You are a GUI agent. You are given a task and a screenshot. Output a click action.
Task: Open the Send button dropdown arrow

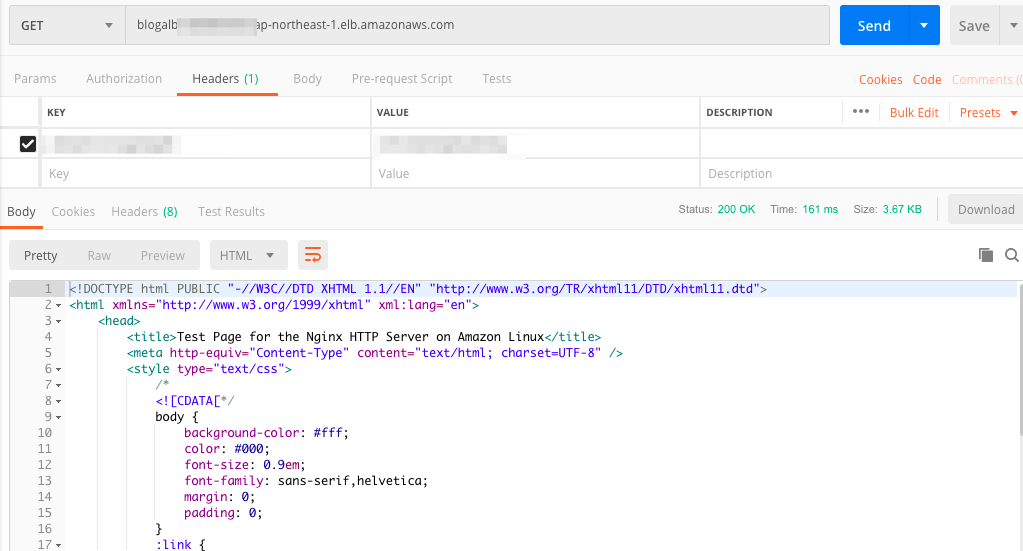pos(924,25)
